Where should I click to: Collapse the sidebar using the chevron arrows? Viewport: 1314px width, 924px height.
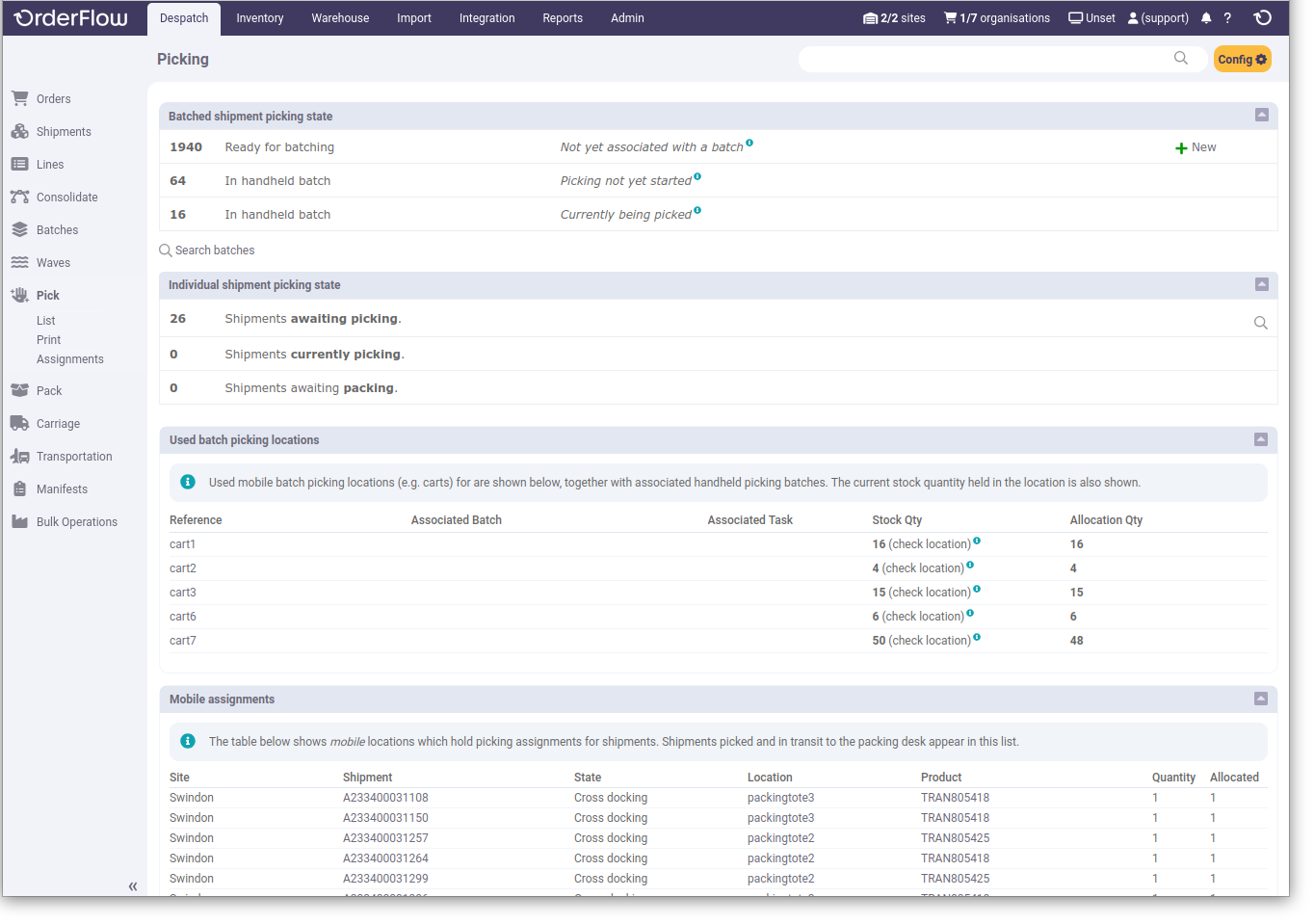tap(133, 886)
